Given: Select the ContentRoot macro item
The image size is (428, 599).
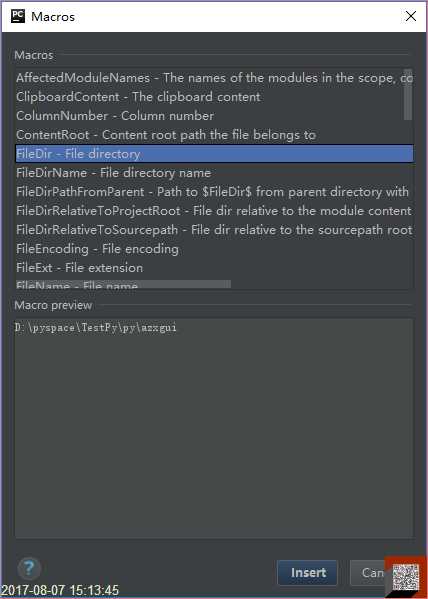Looking at the screenshot, I should coord(214,135).
